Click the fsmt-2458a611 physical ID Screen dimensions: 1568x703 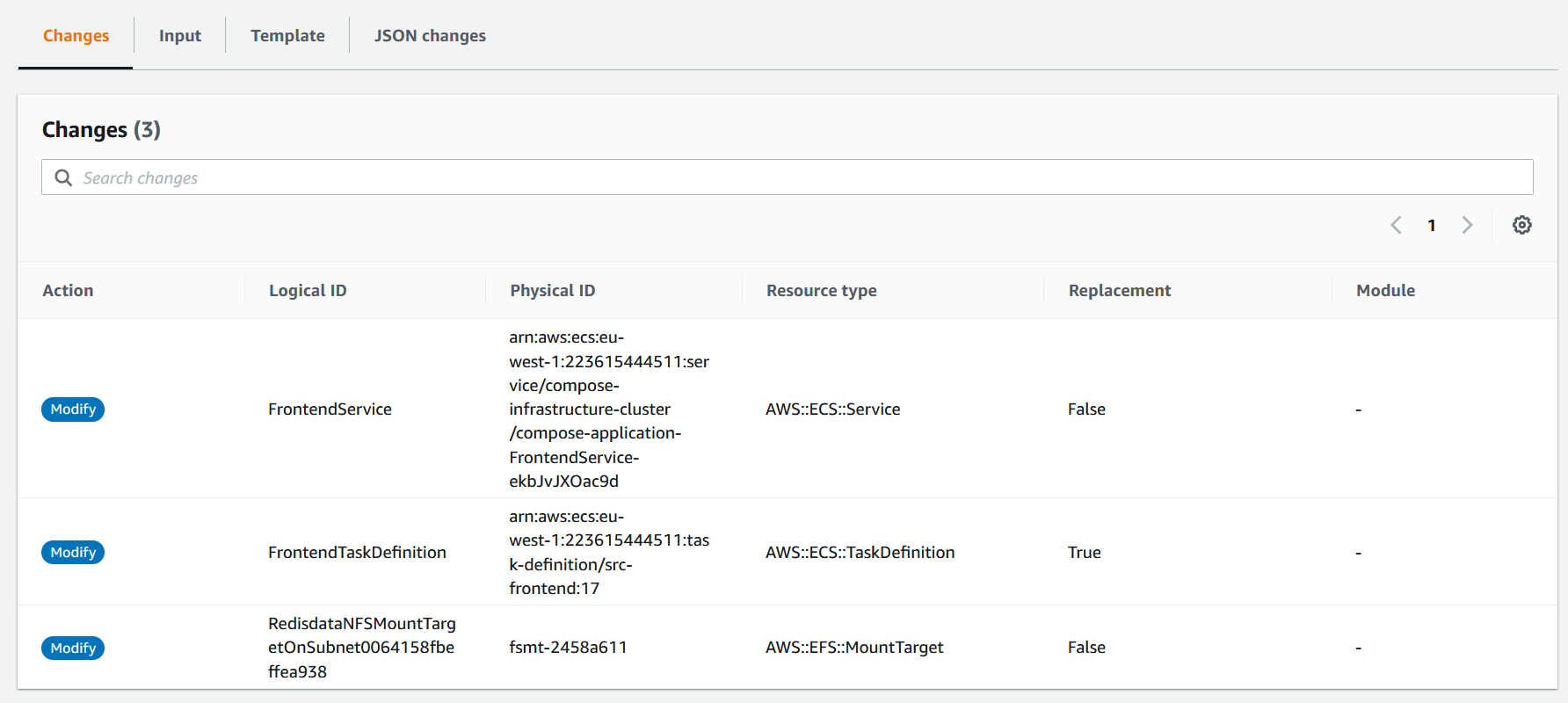(568, 648)
